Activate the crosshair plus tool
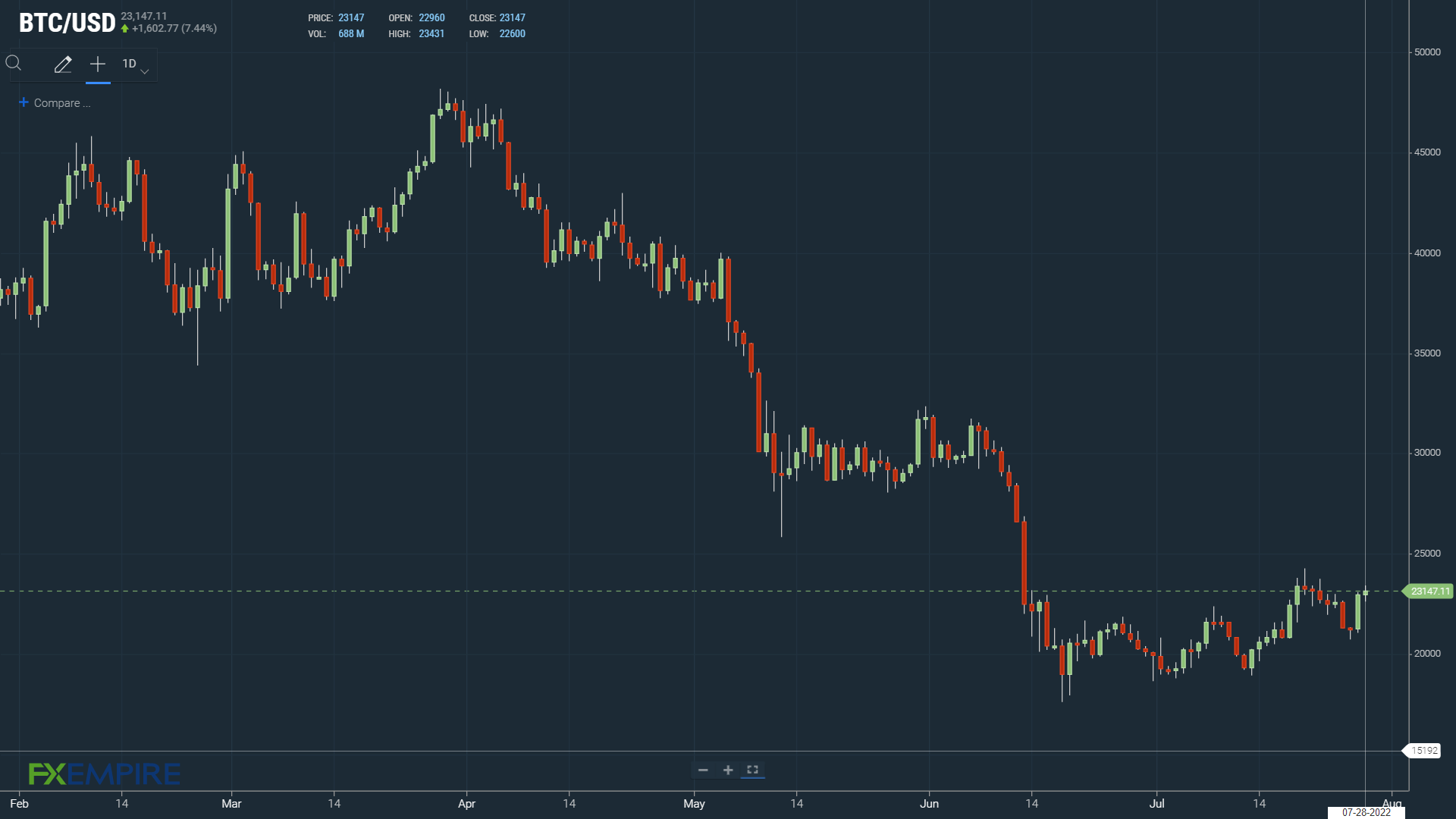Screen dimensions: 1456x819 tap(98, 64)
